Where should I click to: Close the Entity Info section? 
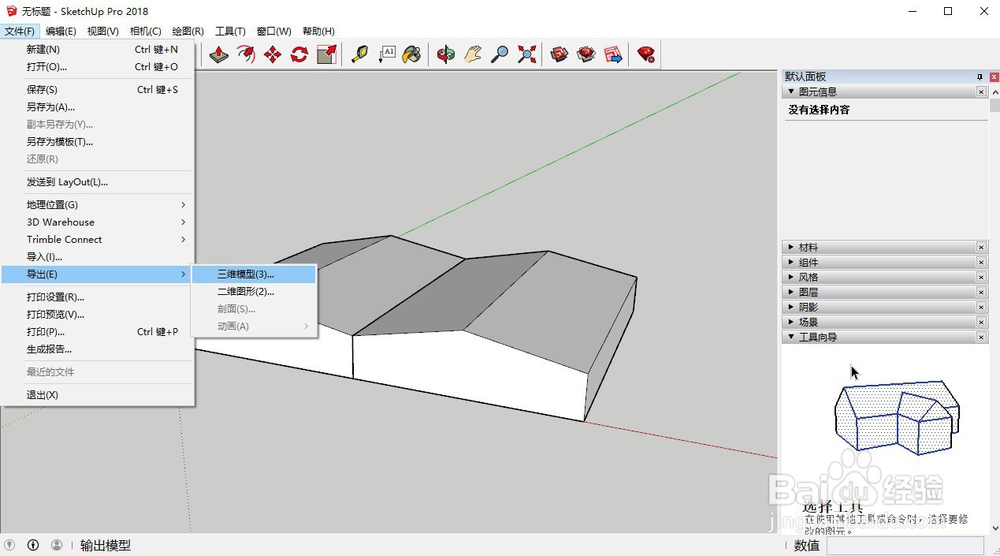point(982,92)
